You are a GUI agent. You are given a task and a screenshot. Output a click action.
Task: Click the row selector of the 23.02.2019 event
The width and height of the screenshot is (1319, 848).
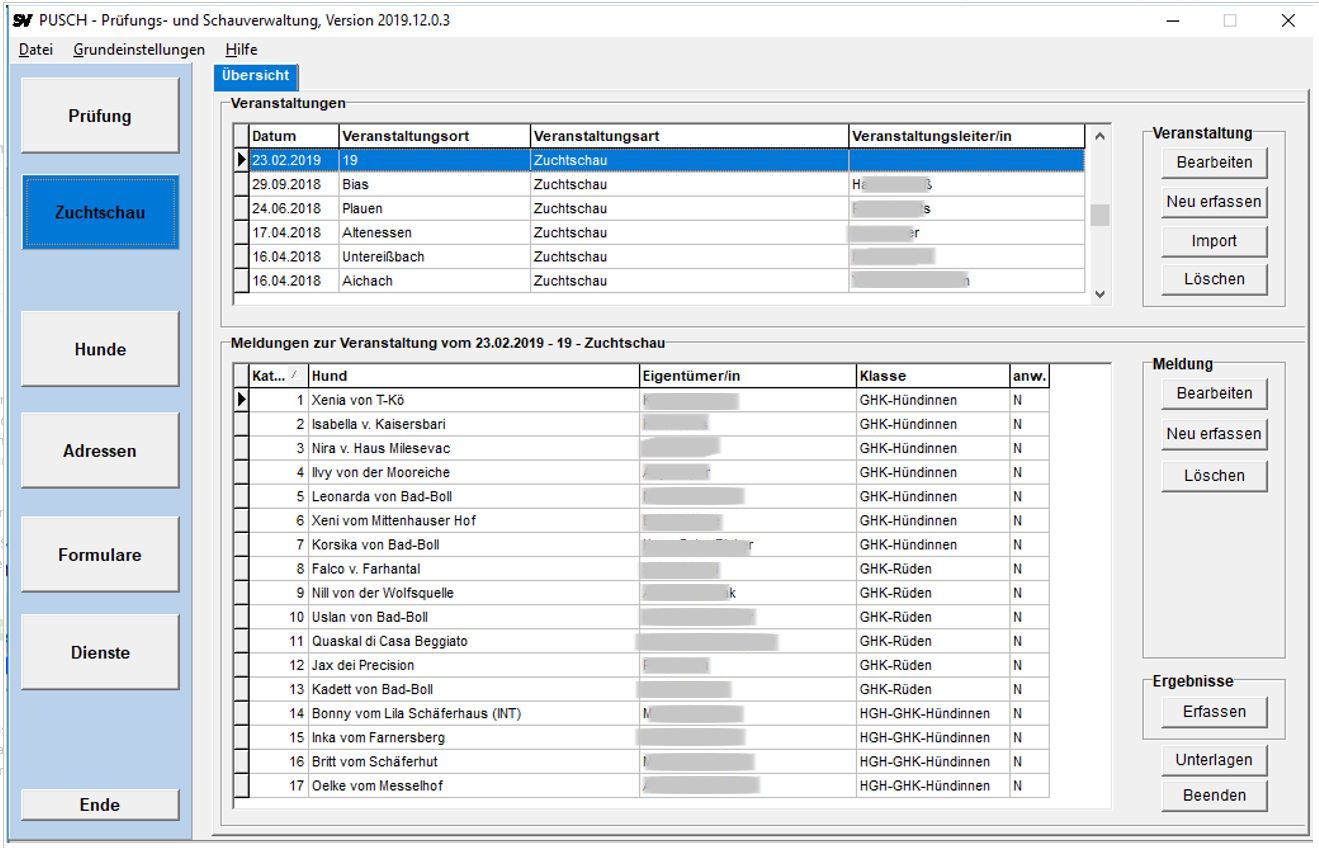click(x=240, y=160)
